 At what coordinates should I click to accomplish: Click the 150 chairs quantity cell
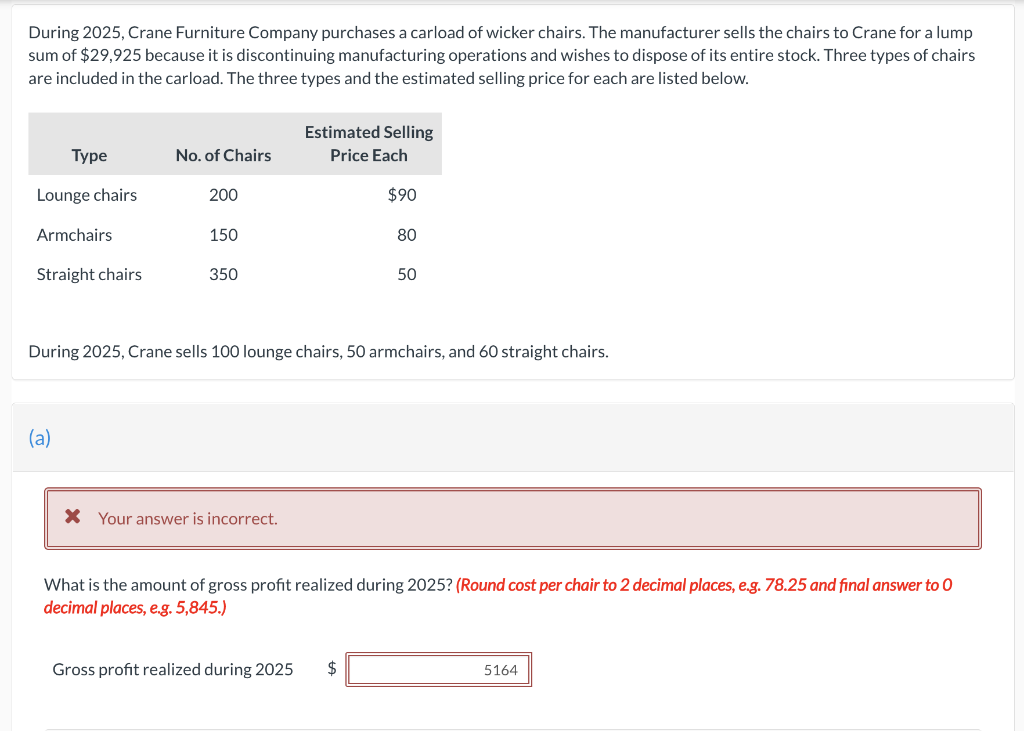pos(224,235)
